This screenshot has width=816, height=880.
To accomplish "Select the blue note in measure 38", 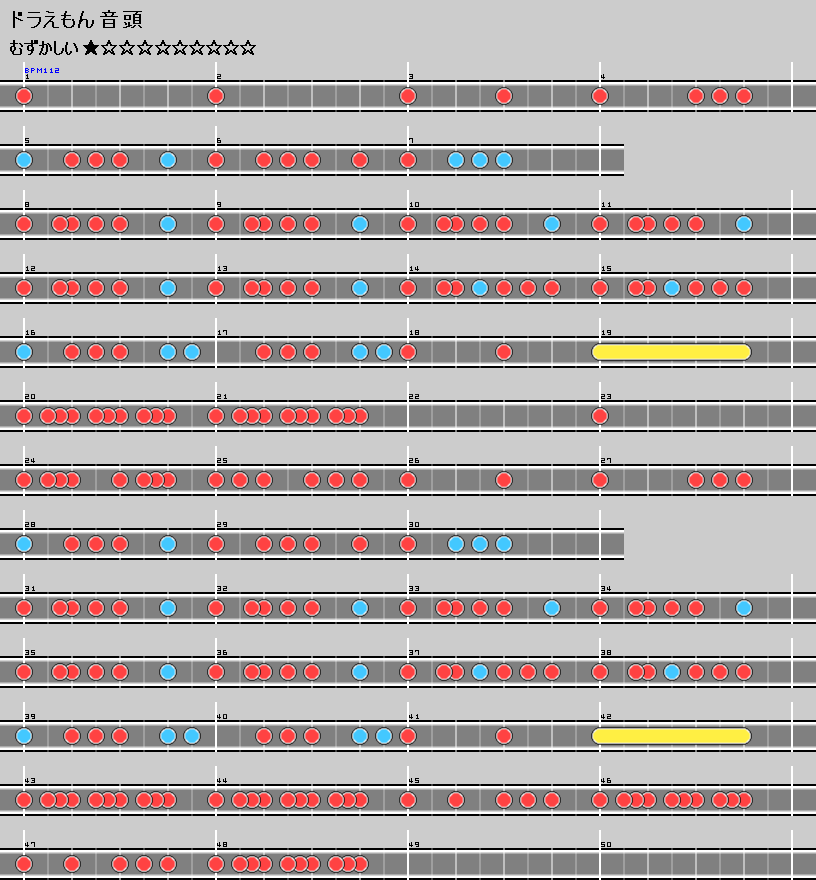I will click(x=672, y=672).
